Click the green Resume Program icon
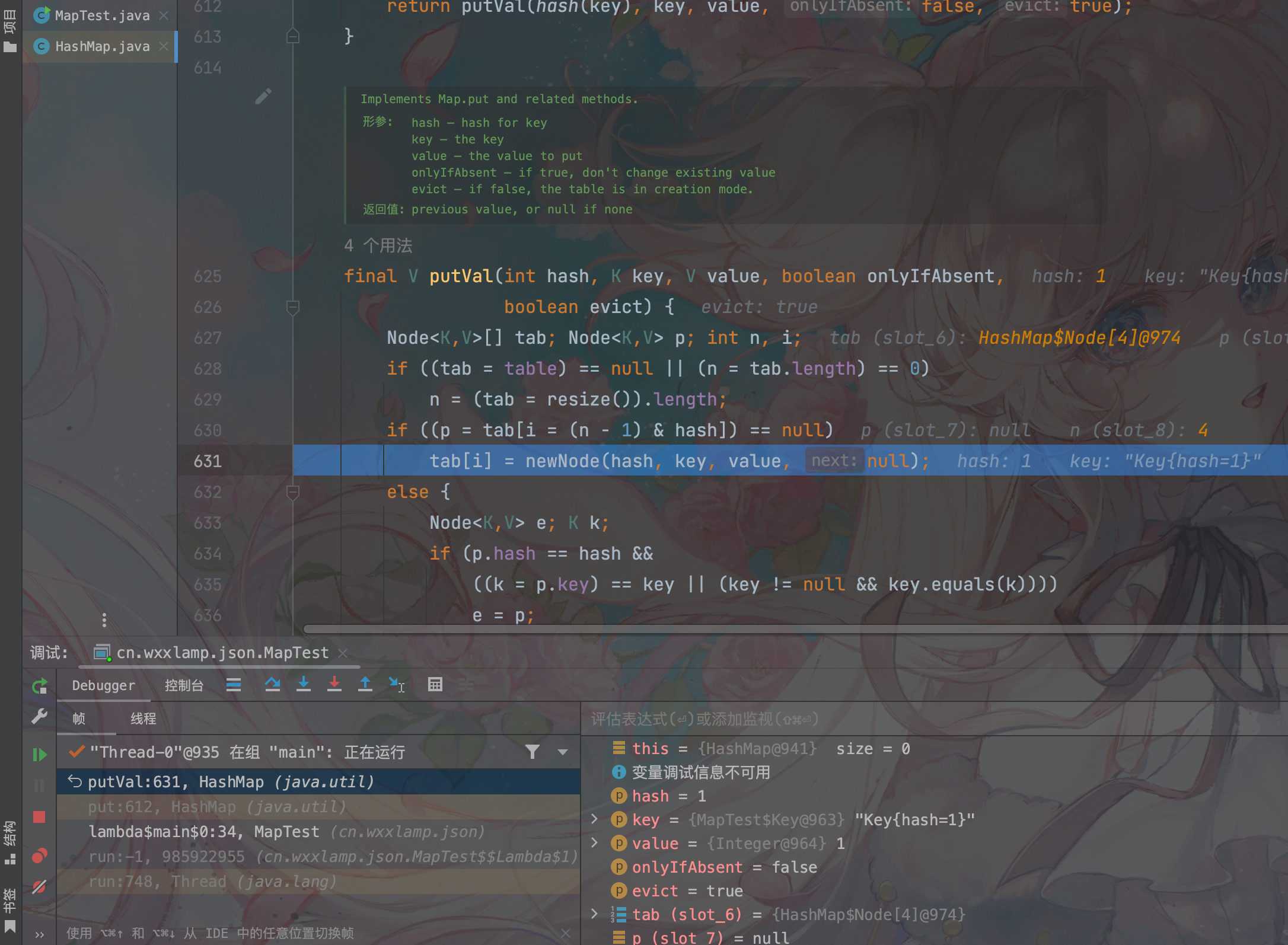The image size is (1288, 945). (40, 754)
